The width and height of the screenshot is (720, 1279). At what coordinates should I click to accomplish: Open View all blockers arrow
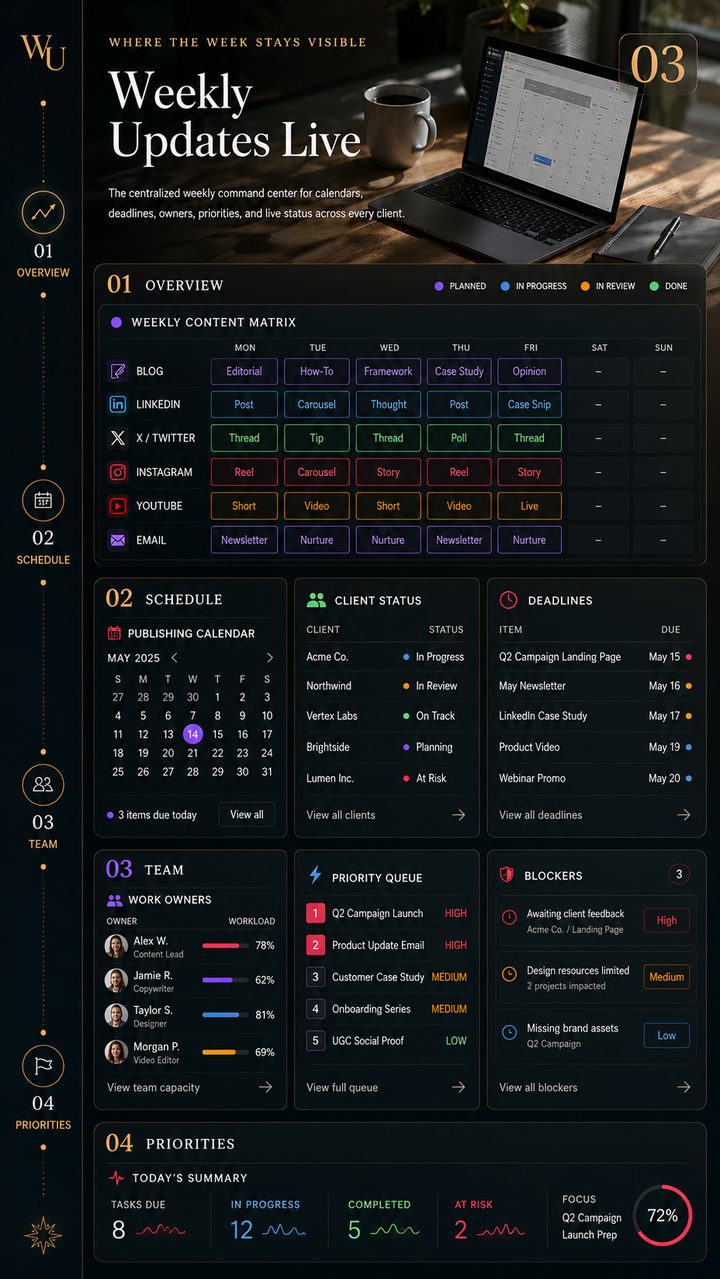[x=684, y=1087]
